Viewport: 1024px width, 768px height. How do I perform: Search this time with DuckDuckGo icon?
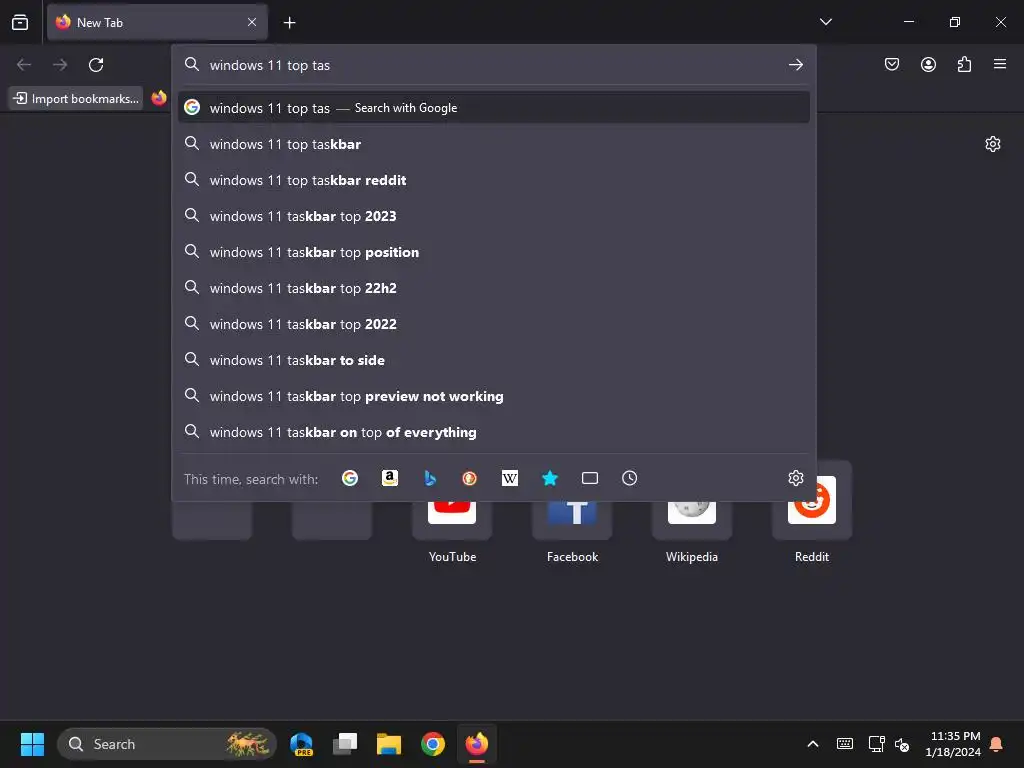coord(470,479)
